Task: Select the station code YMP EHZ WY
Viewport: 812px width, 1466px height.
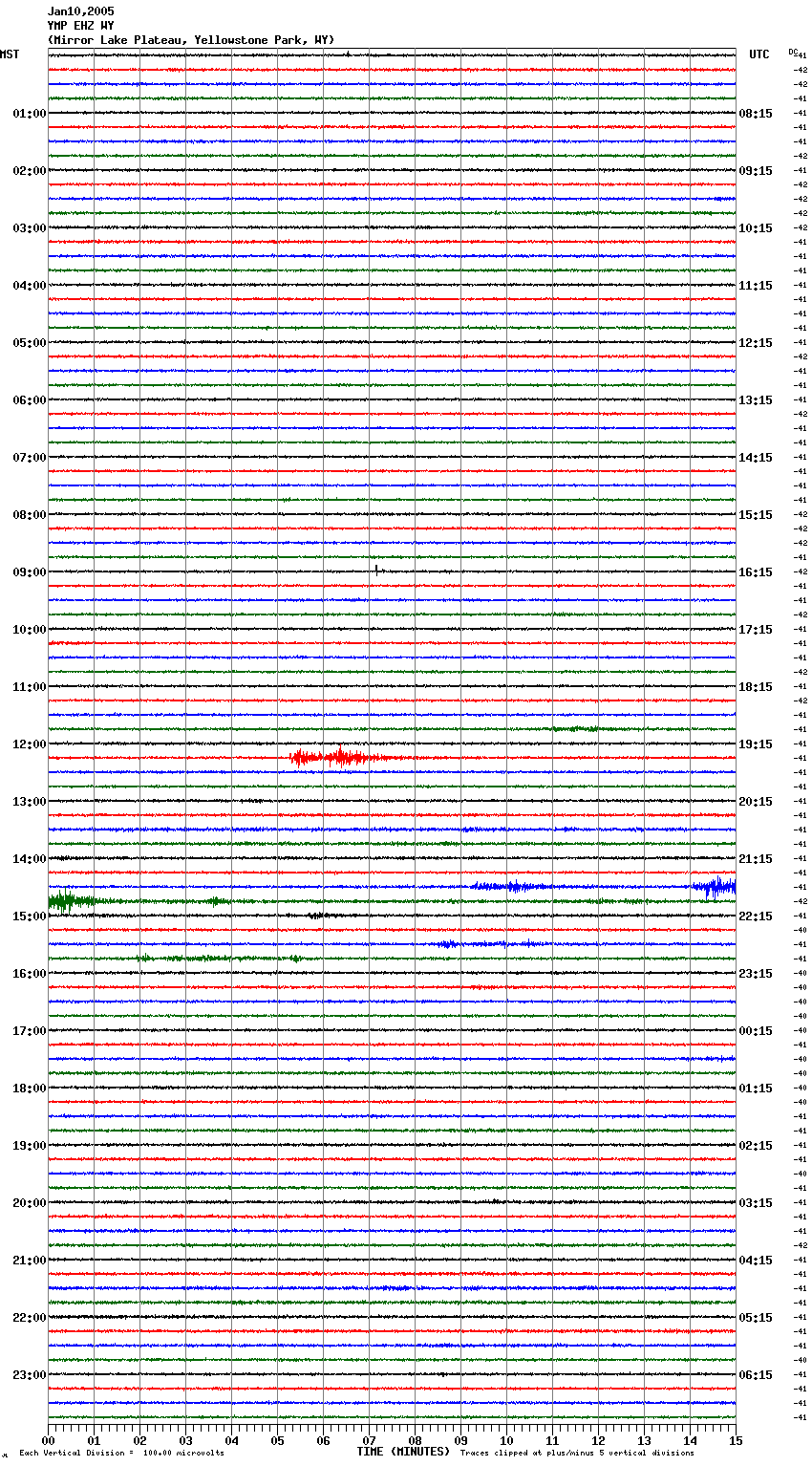Action: 80,26
